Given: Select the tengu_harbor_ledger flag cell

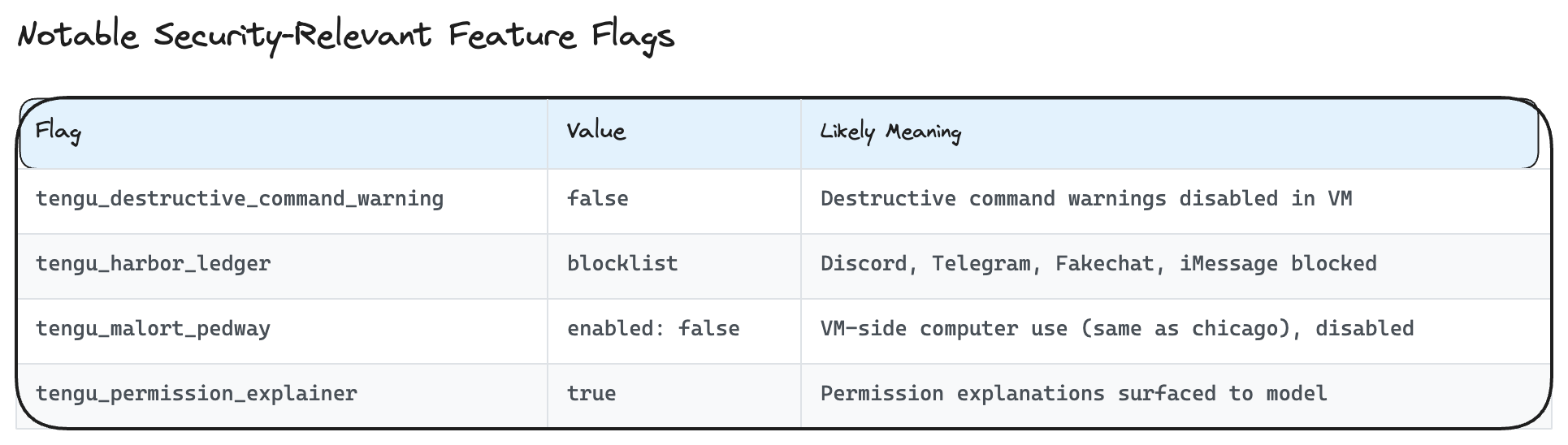Looking at the screenshot, I should click(154, 264).
